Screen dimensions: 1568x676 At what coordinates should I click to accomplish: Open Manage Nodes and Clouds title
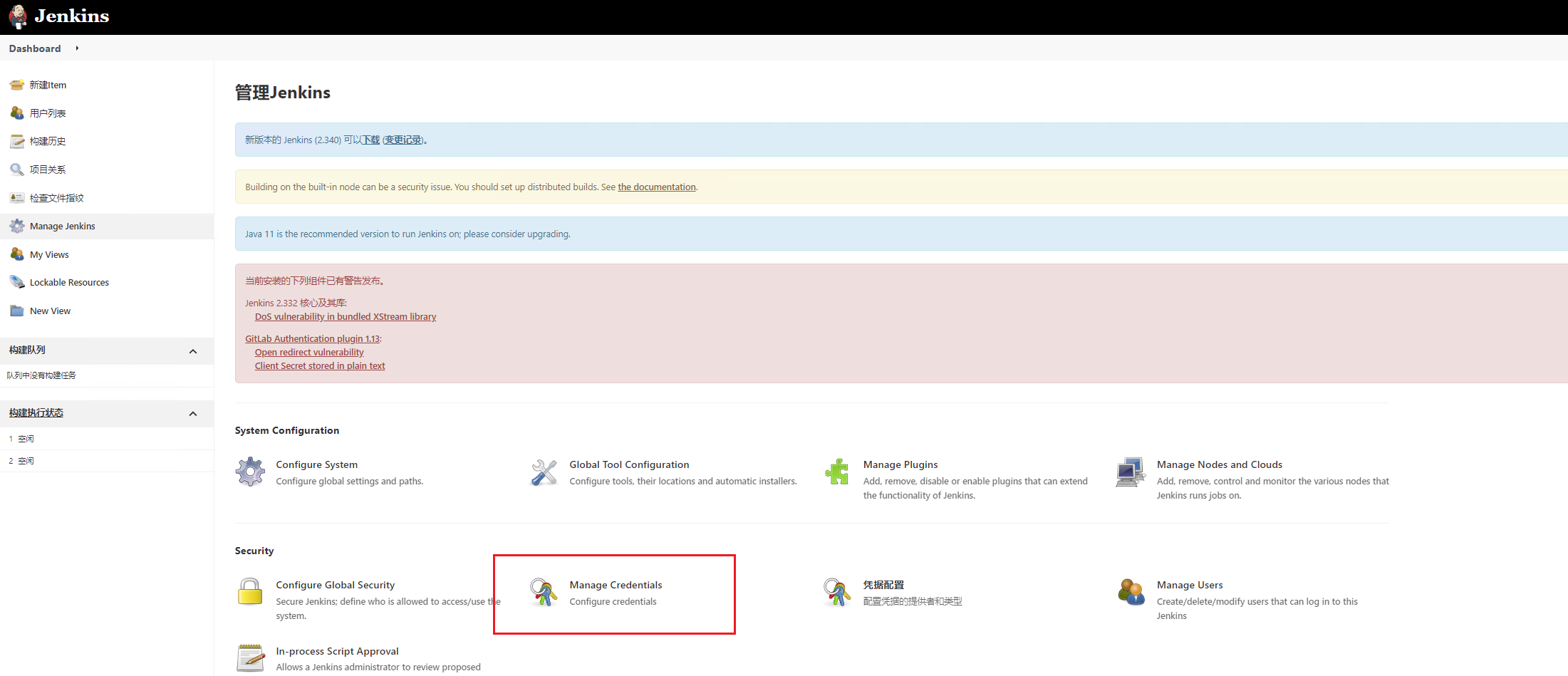pos(1219,464)
